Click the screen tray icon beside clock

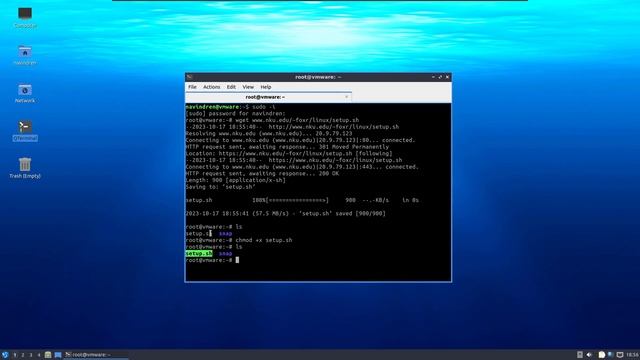tap(620, 355)
